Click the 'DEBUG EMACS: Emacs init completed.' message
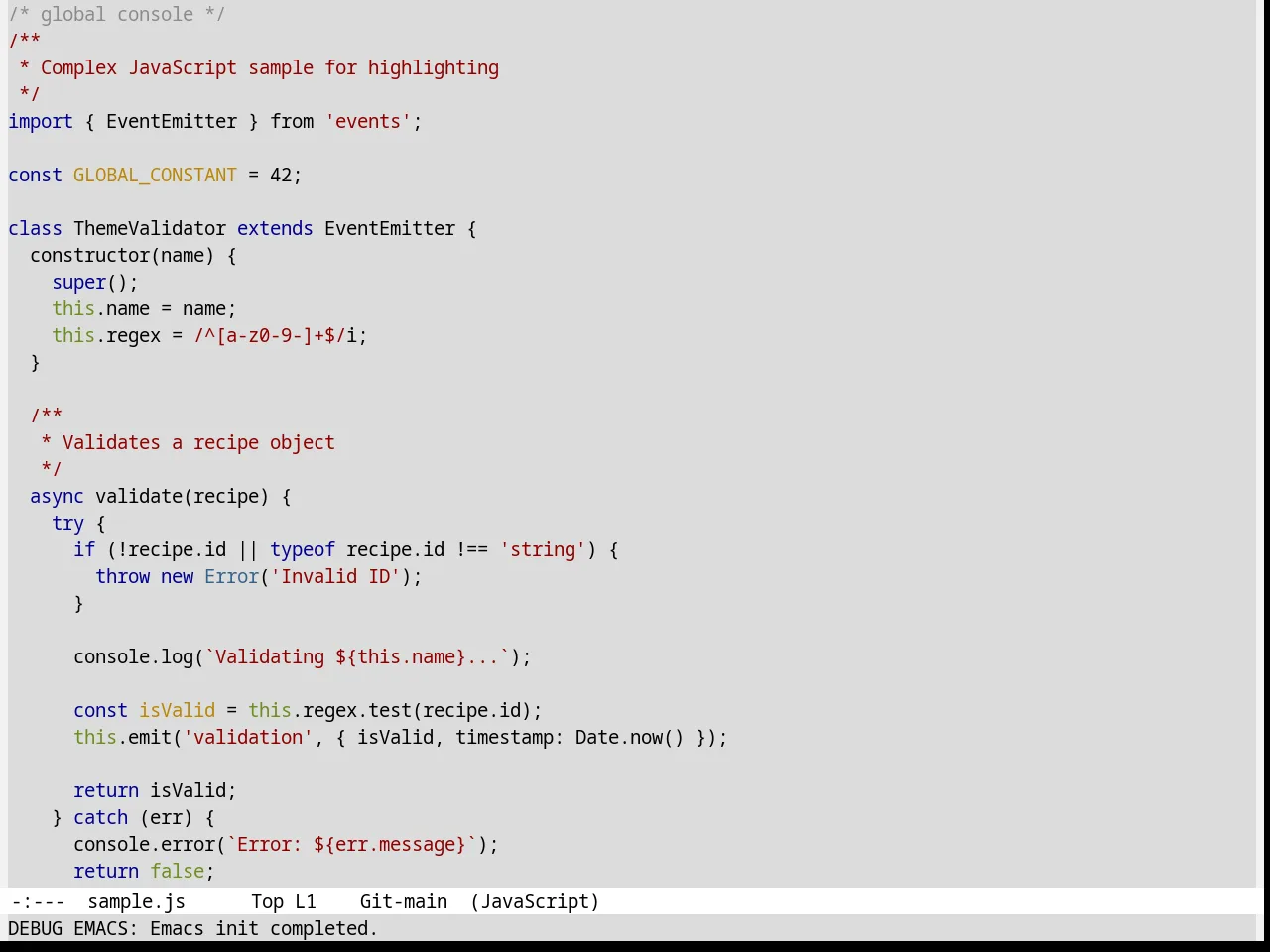This screenshot has height=952, width=1270. click(192, 928)
